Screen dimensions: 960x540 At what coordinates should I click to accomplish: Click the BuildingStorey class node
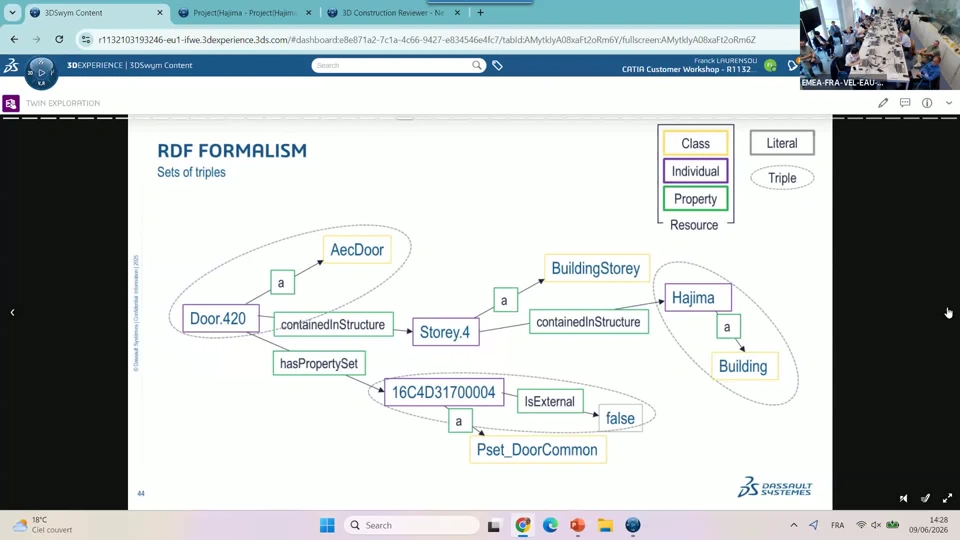pos(596,268)
